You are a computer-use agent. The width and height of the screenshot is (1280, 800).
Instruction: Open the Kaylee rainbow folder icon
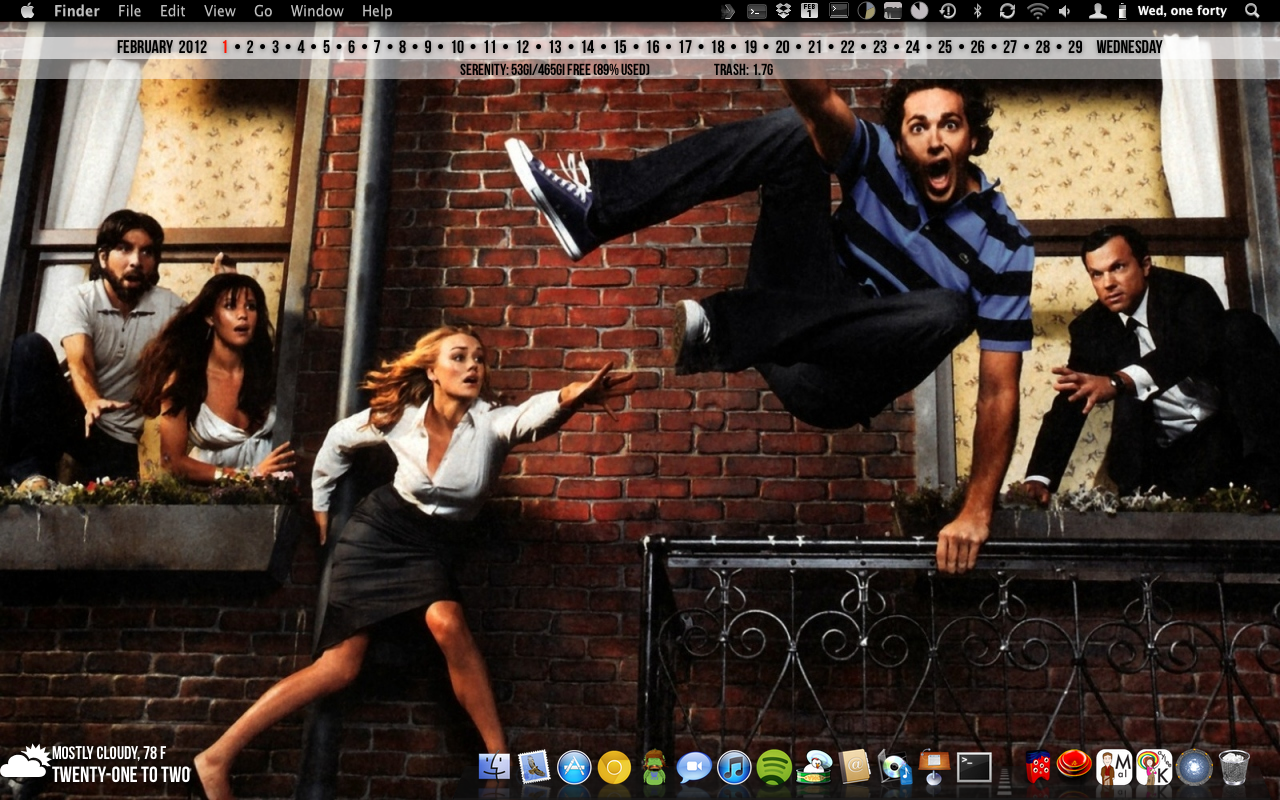pos(1154,767)
